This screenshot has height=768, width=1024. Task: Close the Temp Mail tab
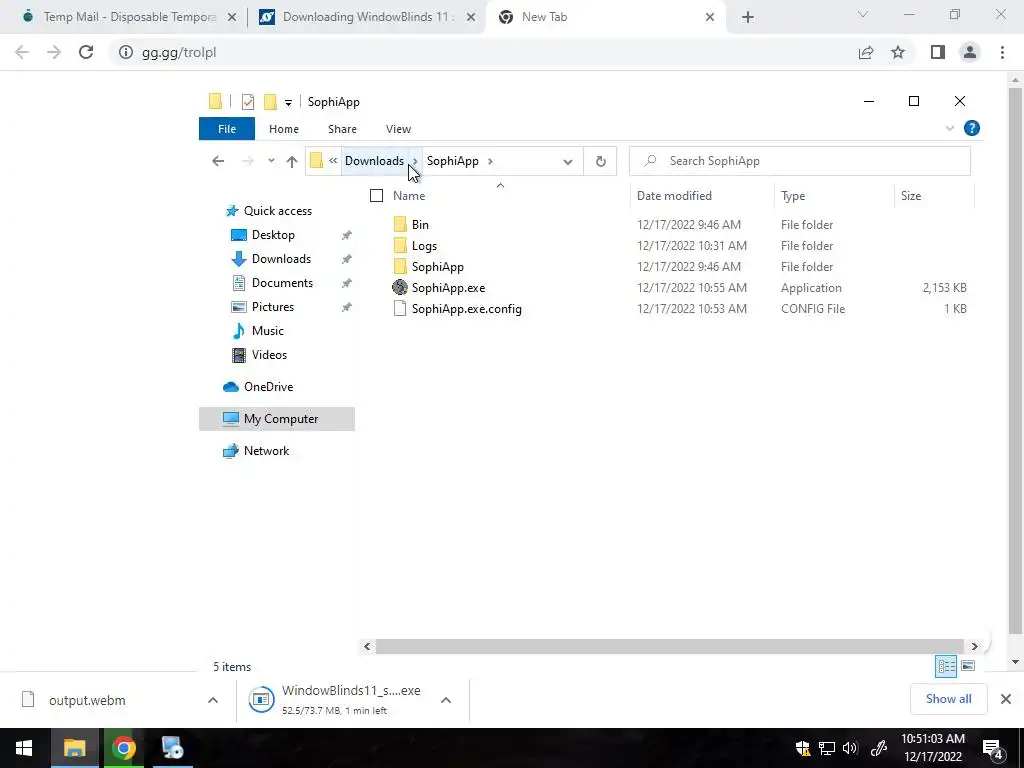[x=231, y=17]
